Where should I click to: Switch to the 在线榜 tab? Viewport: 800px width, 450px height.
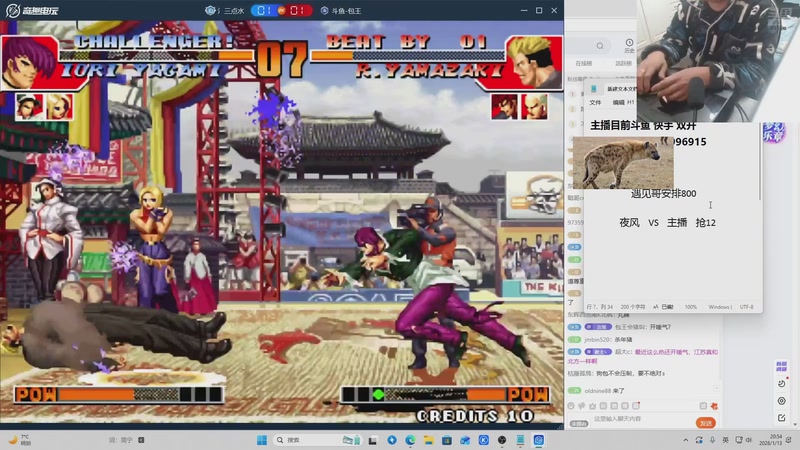584,63
